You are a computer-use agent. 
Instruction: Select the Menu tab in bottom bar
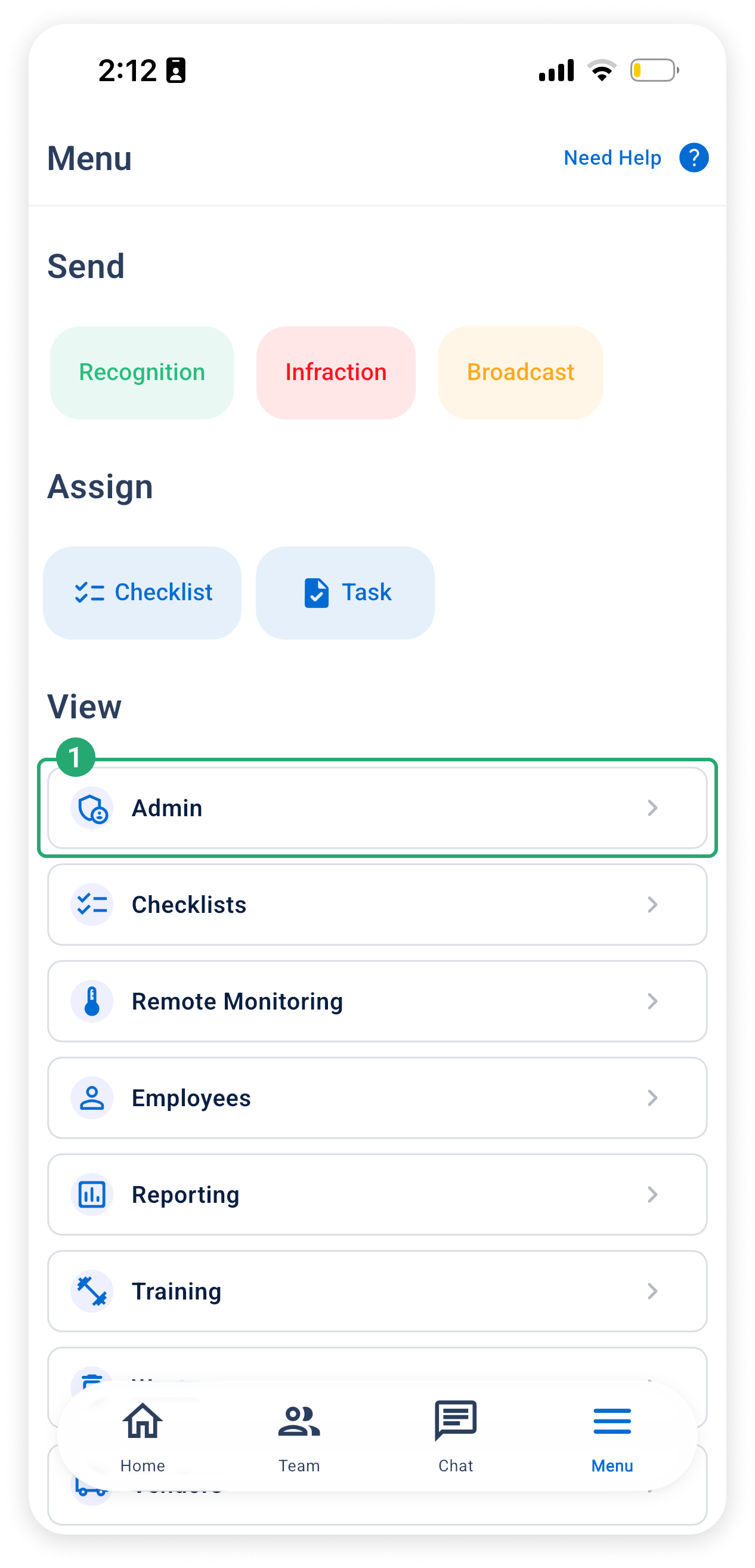(x=612, y=1437)
